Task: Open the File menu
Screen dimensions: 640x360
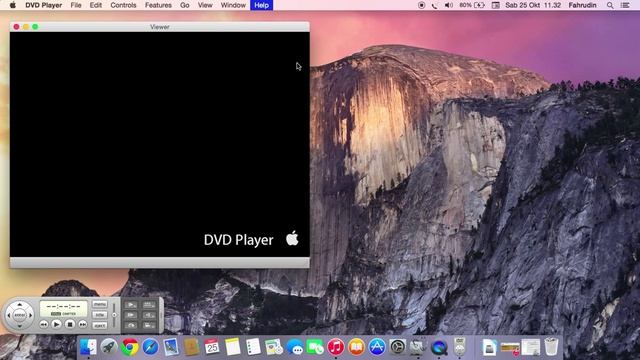Action: coord(76,5)
